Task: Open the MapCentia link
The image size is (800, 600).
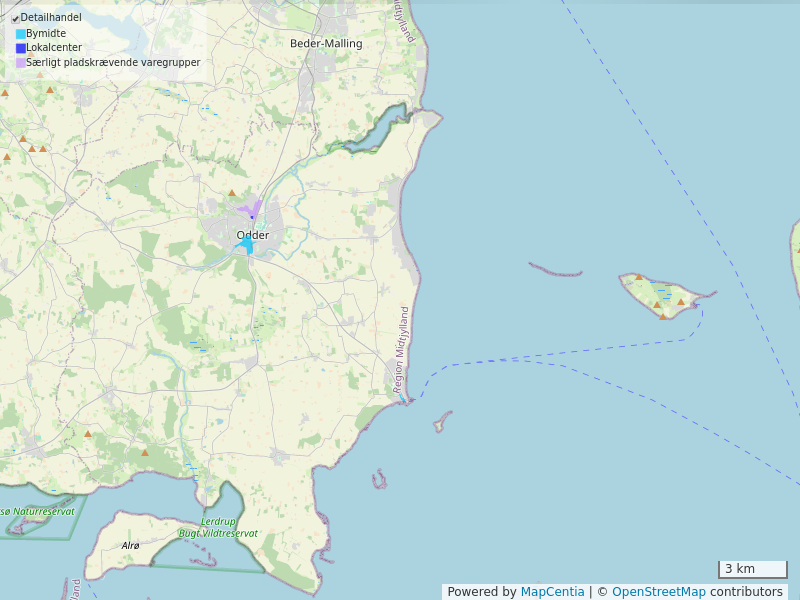Action: coord(552,592)
